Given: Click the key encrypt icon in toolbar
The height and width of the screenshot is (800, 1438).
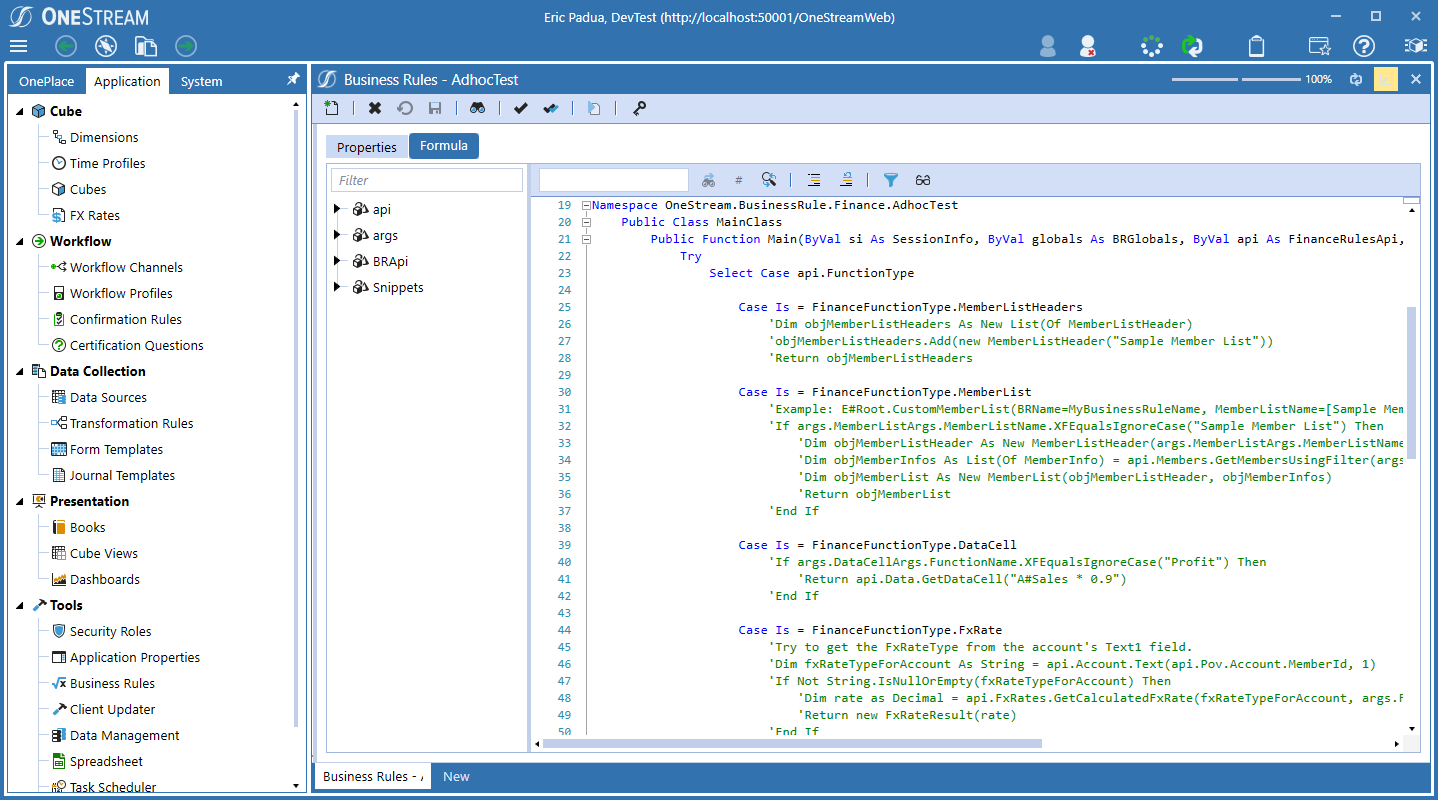Looking at the screenshot, I should point(639,108).
